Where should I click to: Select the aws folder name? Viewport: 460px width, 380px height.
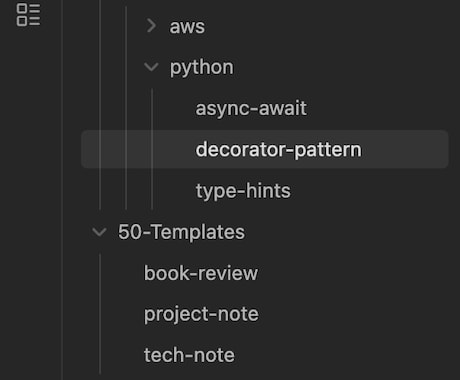(x=187, y=27)
